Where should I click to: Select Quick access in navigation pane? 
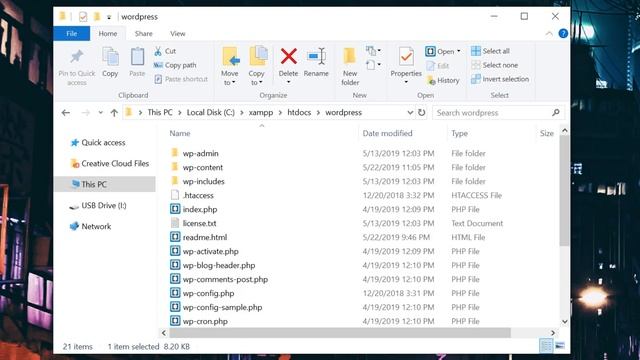98,142
